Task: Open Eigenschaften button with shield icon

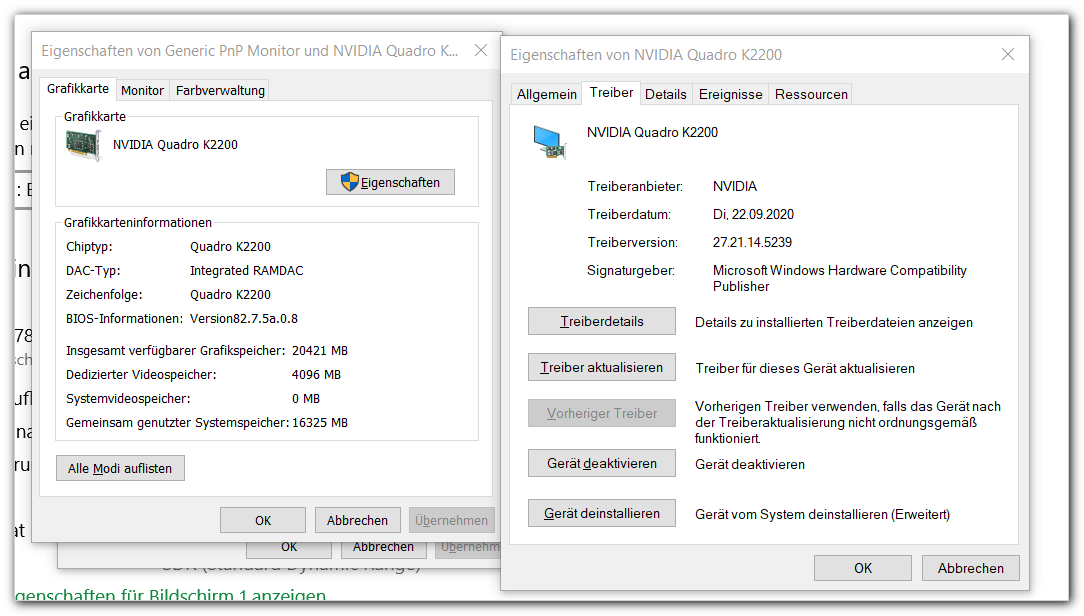Action: click(391, 183)
